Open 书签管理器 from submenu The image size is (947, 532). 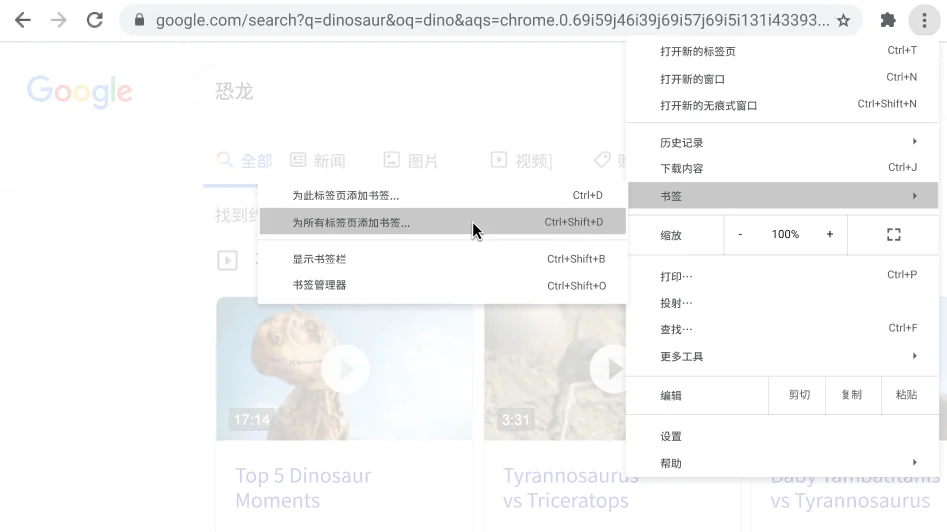tap(443, 285)
